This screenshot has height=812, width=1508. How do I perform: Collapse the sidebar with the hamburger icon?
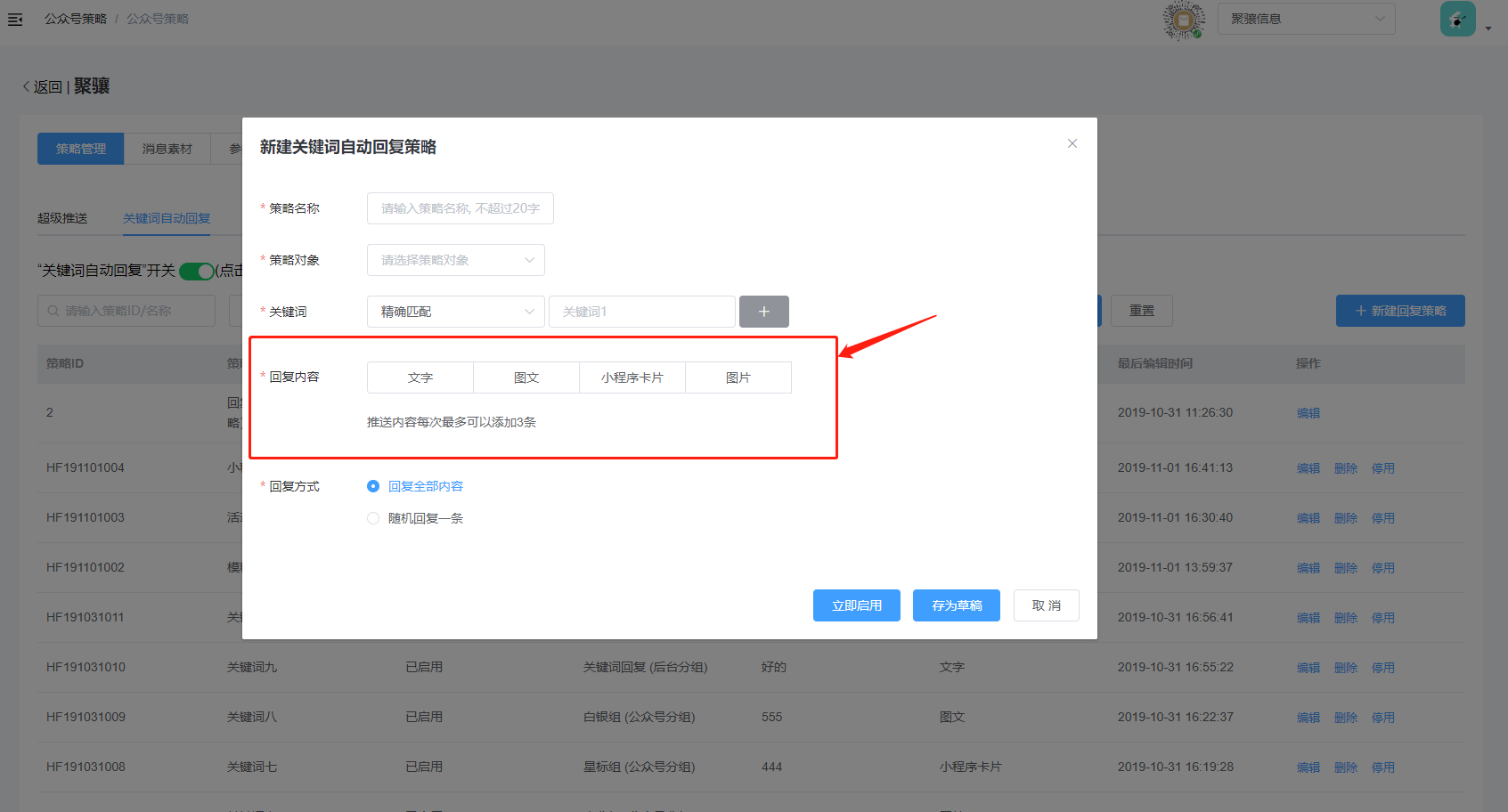[x=15, y=19]
